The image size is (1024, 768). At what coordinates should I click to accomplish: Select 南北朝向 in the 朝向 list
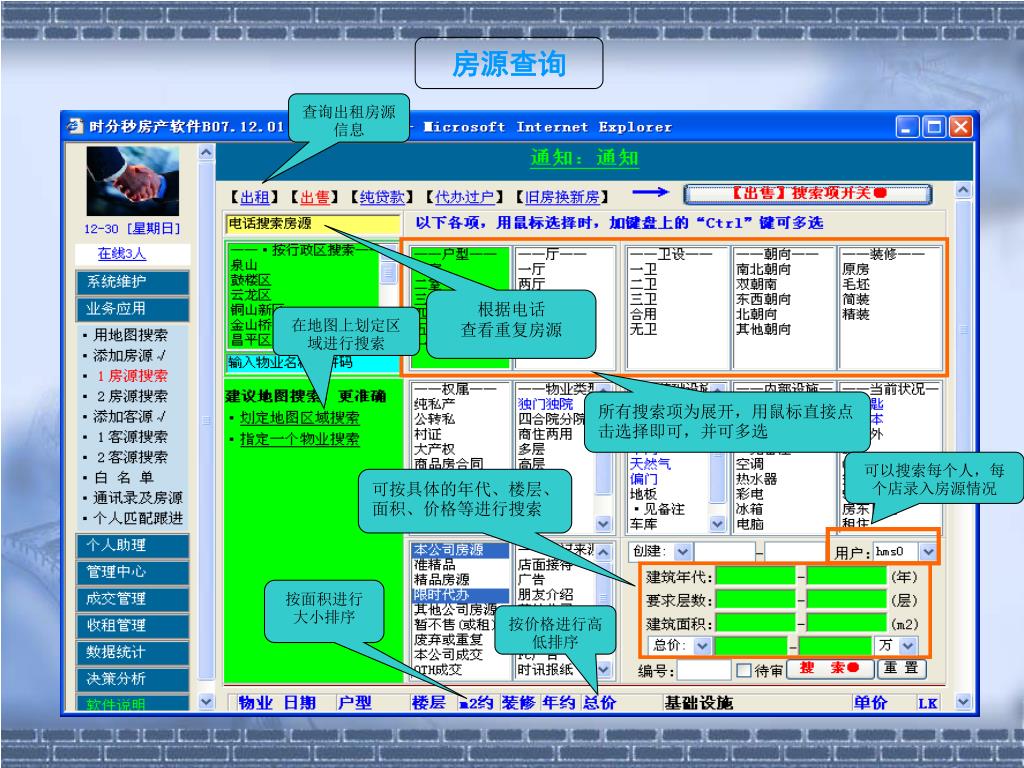pyautogui.click(x=763, y=269)
